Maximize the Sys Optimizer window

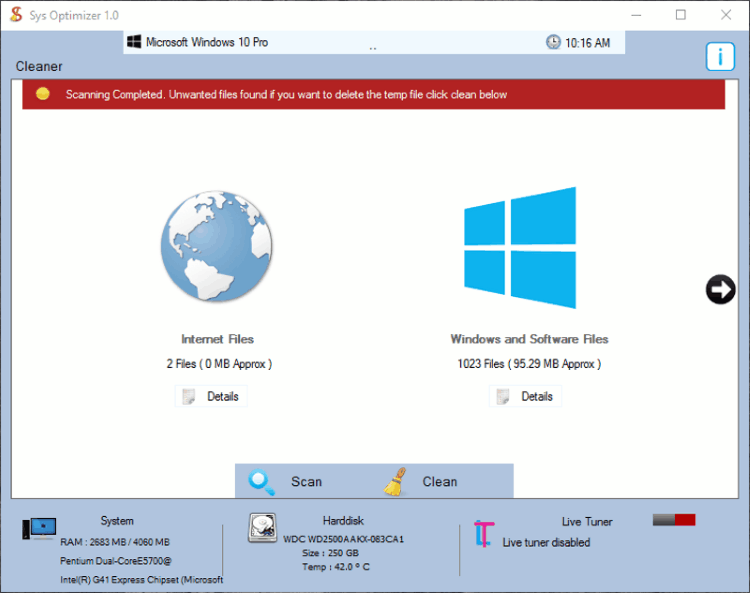[681, 15]
